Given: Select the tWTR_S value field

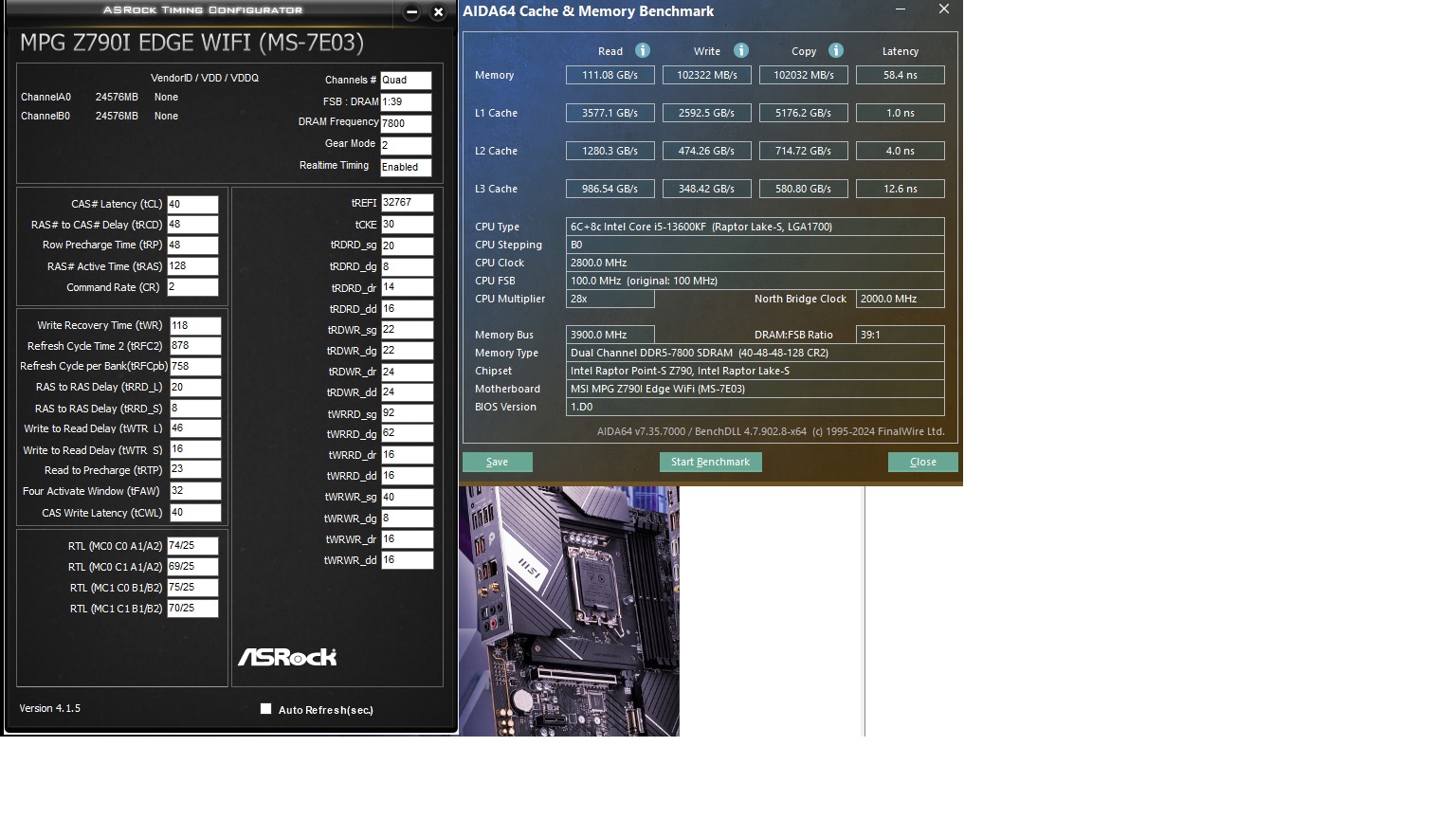Looking at the screenshot, I should 195,449.
